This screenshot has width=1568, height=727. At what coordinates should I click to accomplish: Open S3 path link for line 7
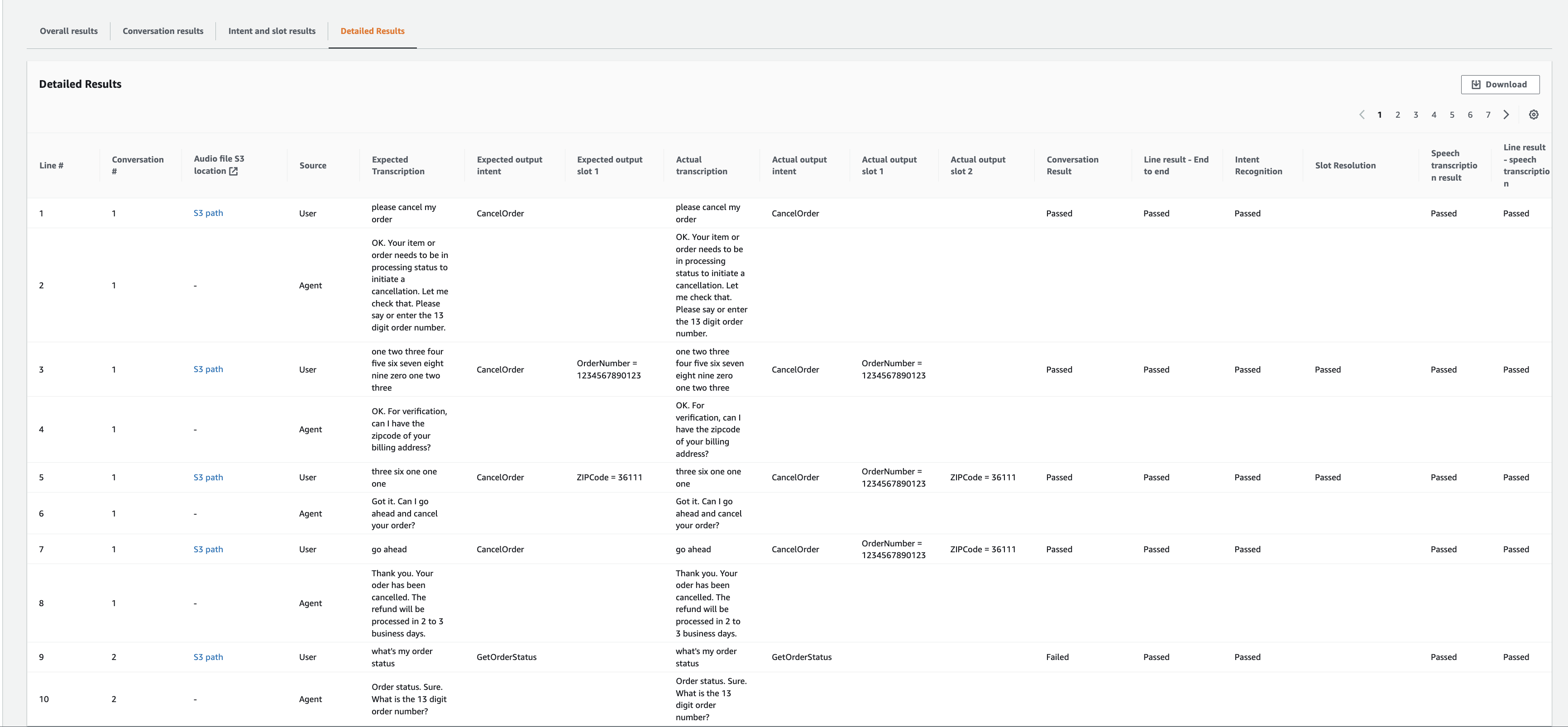(x=208, y=549)
